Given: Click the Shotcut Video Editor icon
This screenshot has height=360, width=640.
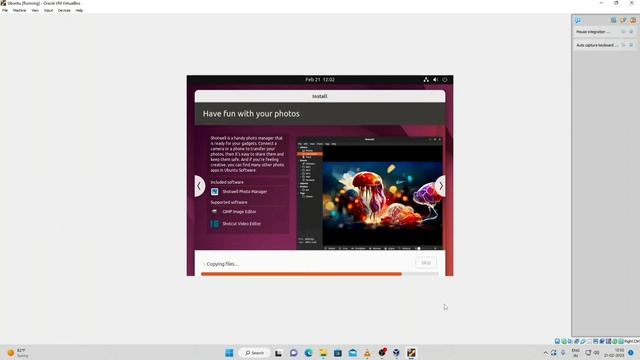Looking at the screenshot, I should [215, 224].
